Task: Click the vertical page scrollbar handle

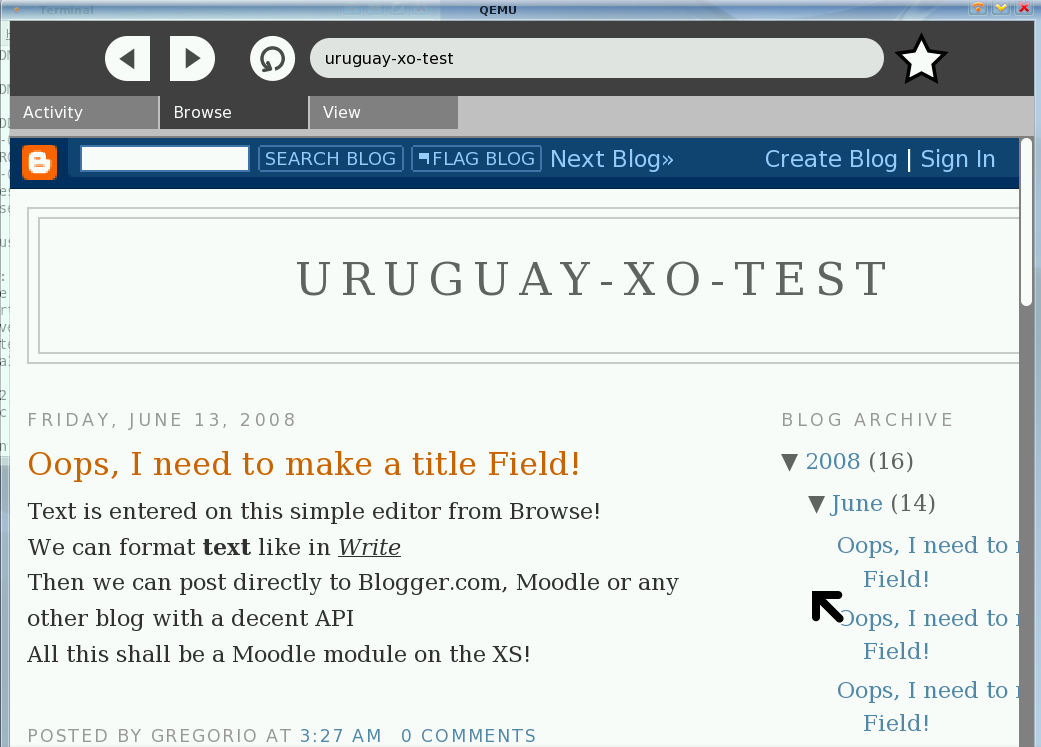Action: pyautogui.click(x=1027, y=222)
